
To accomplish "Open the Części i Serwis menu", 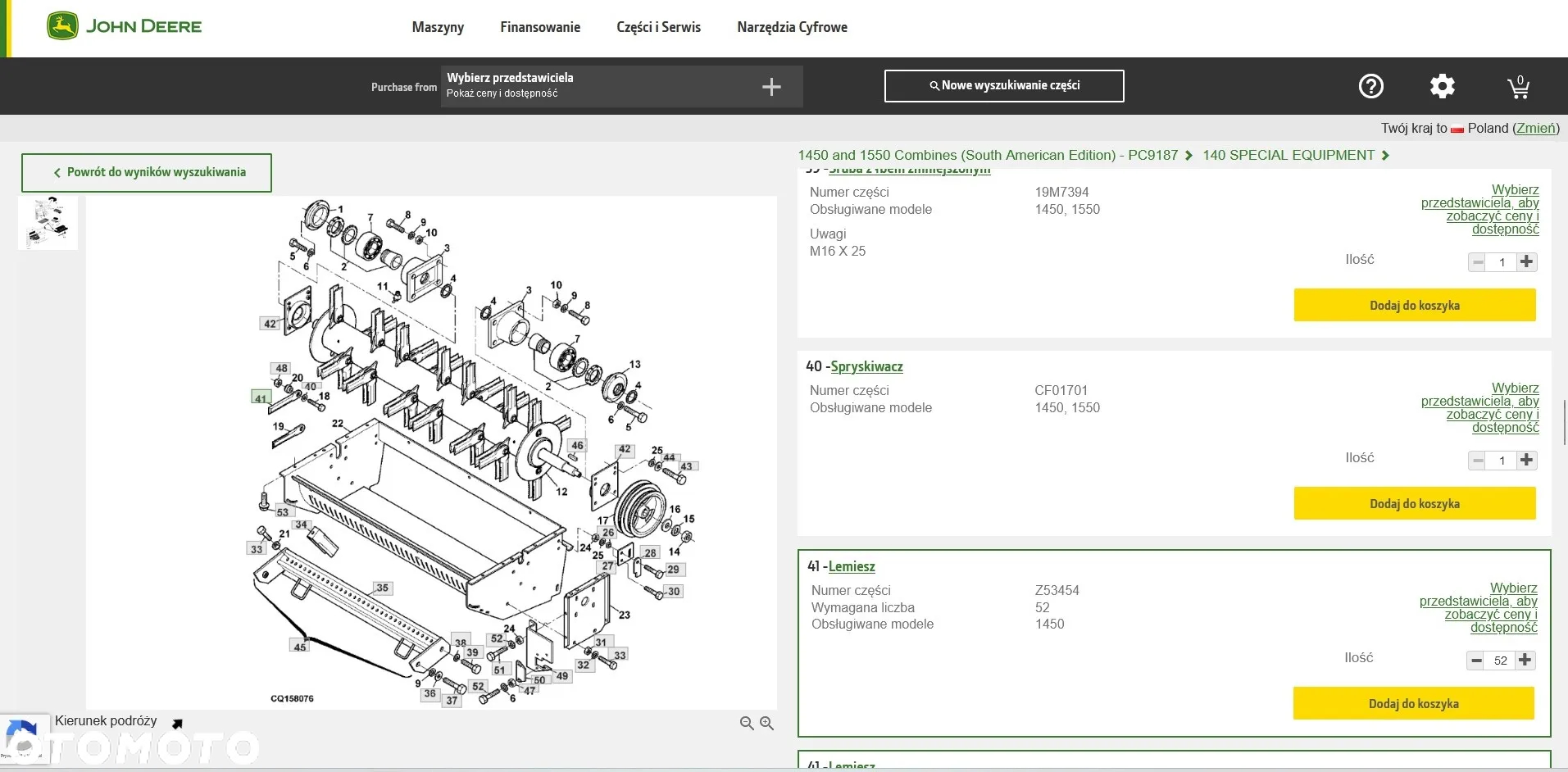I will coord(658,27).
